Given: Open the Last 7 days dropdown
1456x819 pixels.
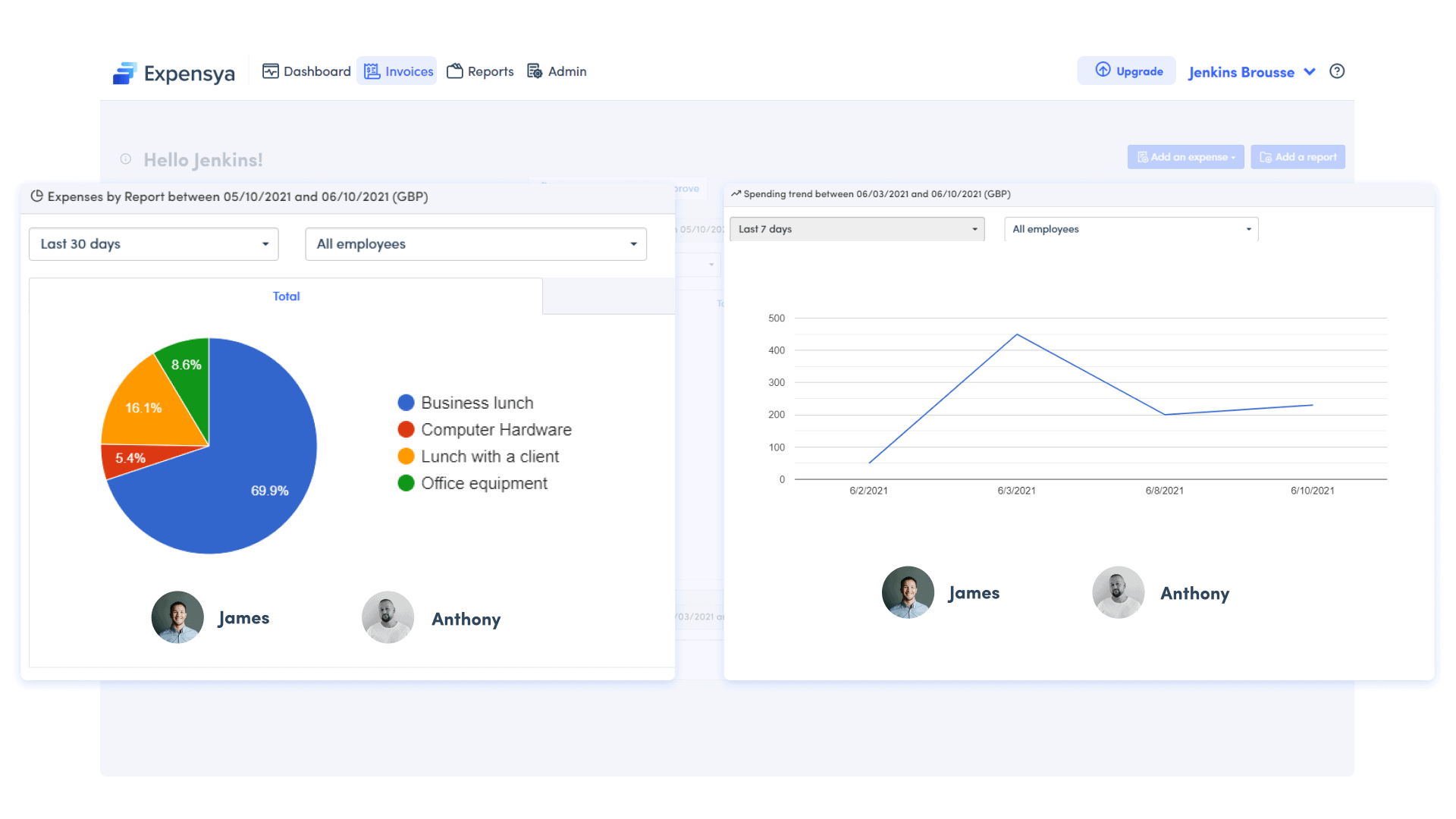Looking at the screenshot, I should tap(857, 228).
